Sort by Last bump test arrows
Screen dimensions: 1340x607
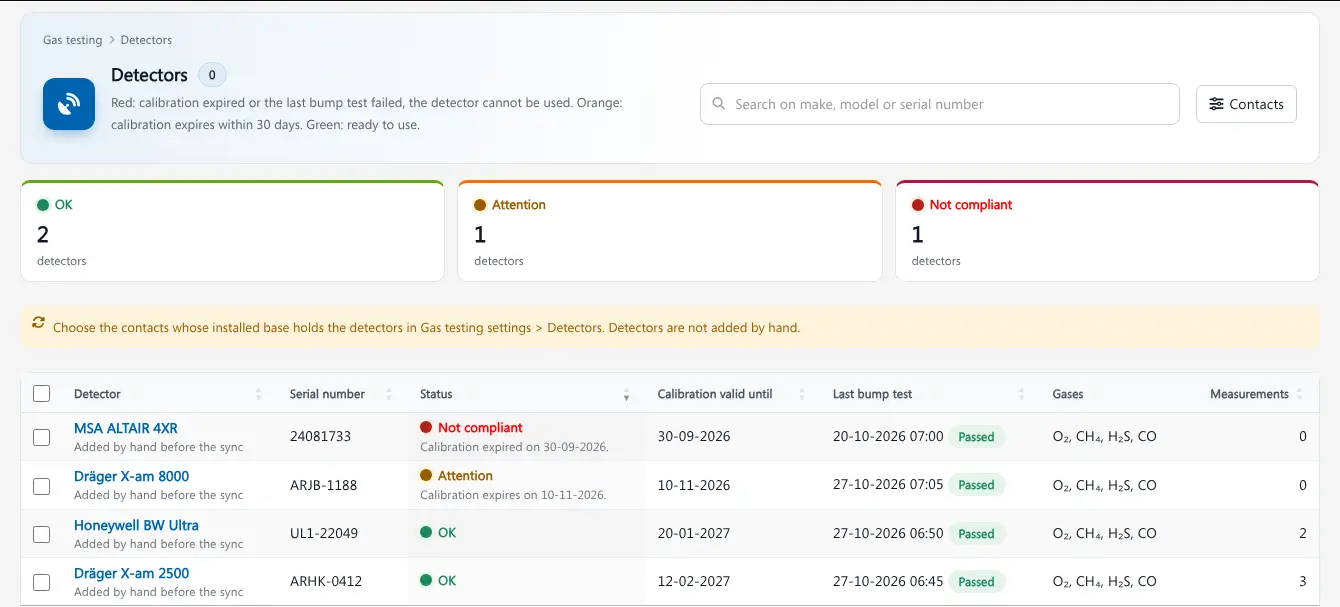coord(1022,394)
